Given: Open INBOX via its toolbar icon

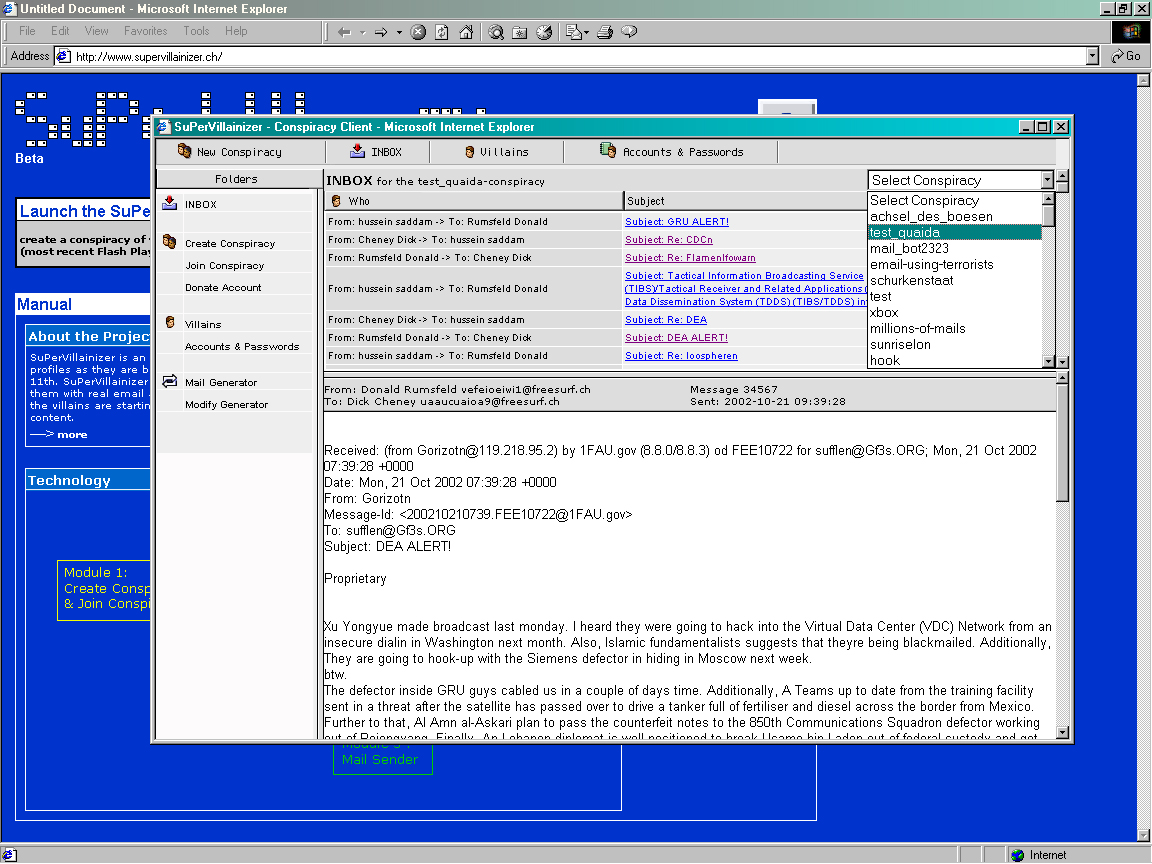Looking at the screenshot, I should coord(357,151).
